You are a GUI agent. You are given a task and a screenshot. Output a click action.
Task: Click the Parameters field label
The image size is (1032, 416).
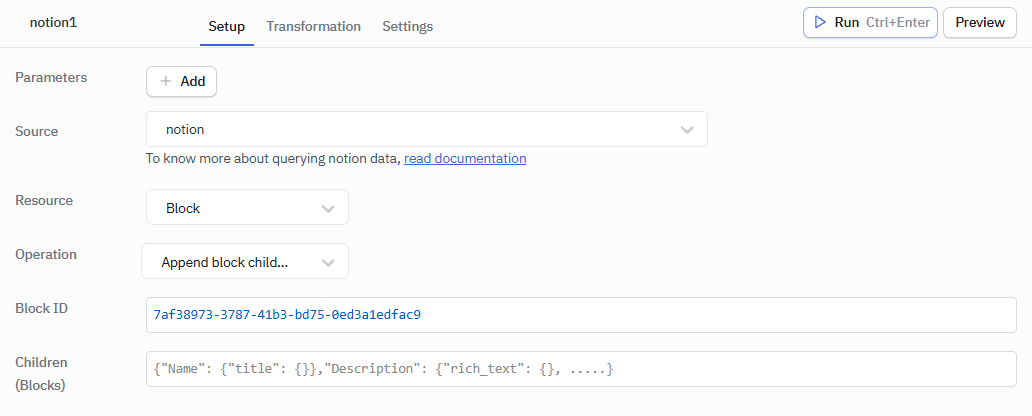(51, 77)
